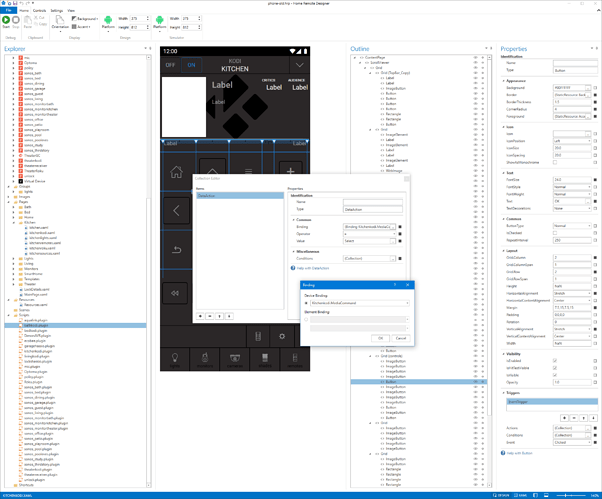This screenshot has width=602, height=499.
Task: Collapse the Visibility section in Properties
Action: [504, 354]
